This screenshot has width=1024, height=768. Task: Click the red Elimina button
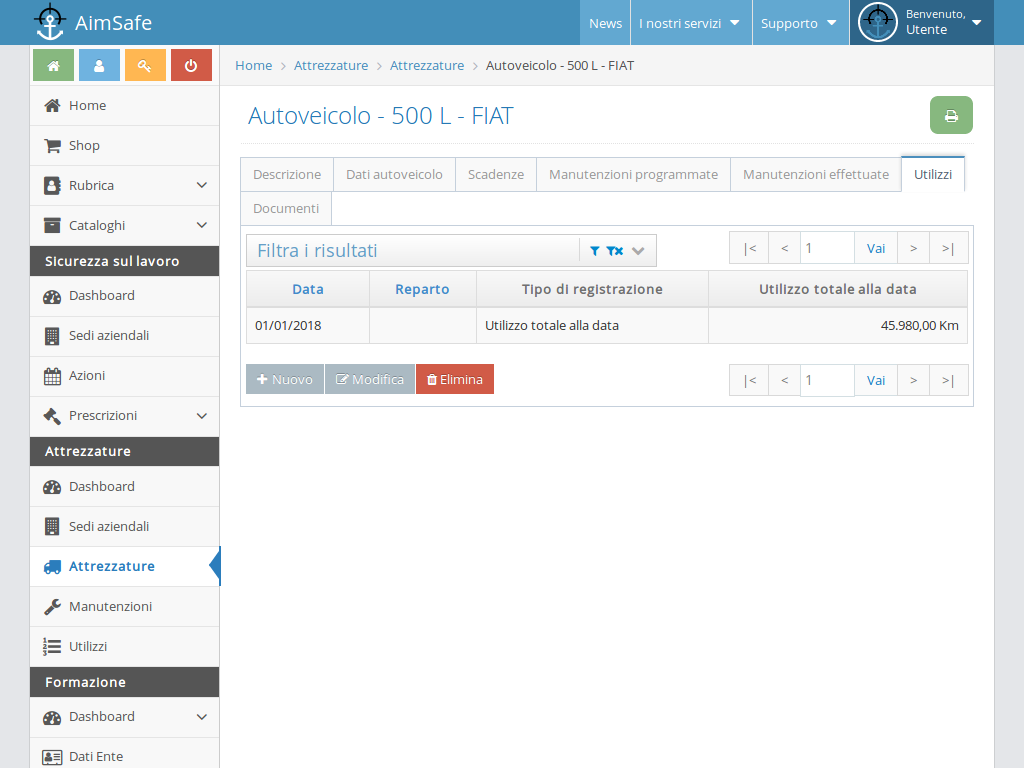(x=455, y=379)
